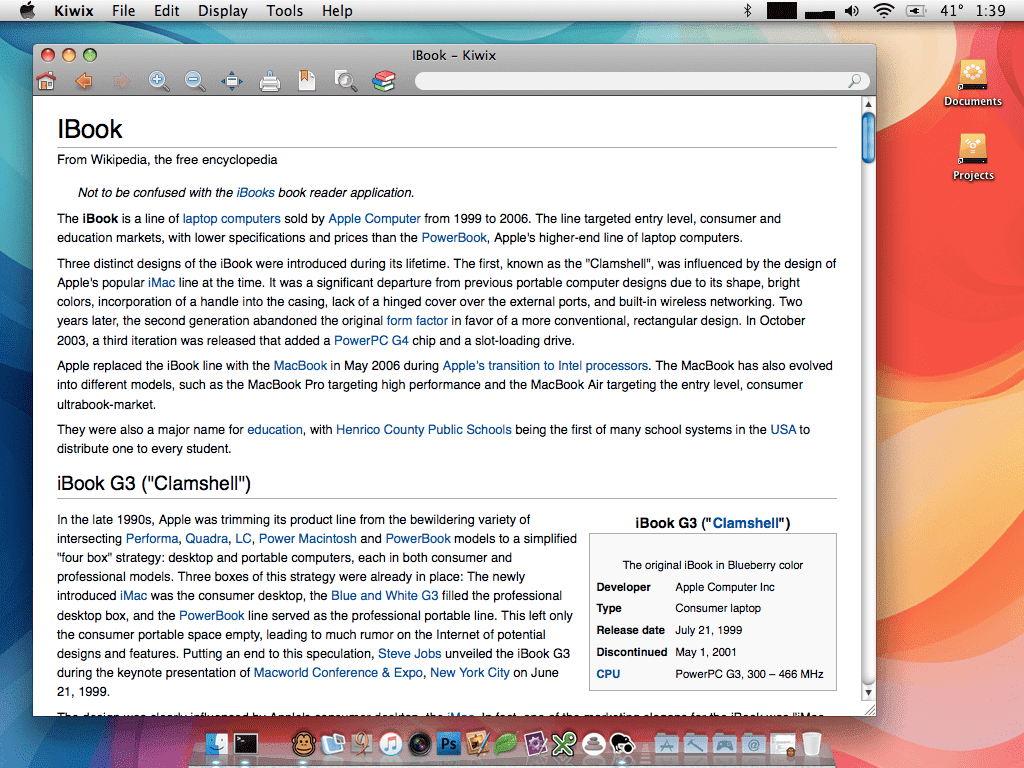This screenshot has width=1024, height=768.
Task: Open the Documents drive on desktop
Action: [972, 82]
